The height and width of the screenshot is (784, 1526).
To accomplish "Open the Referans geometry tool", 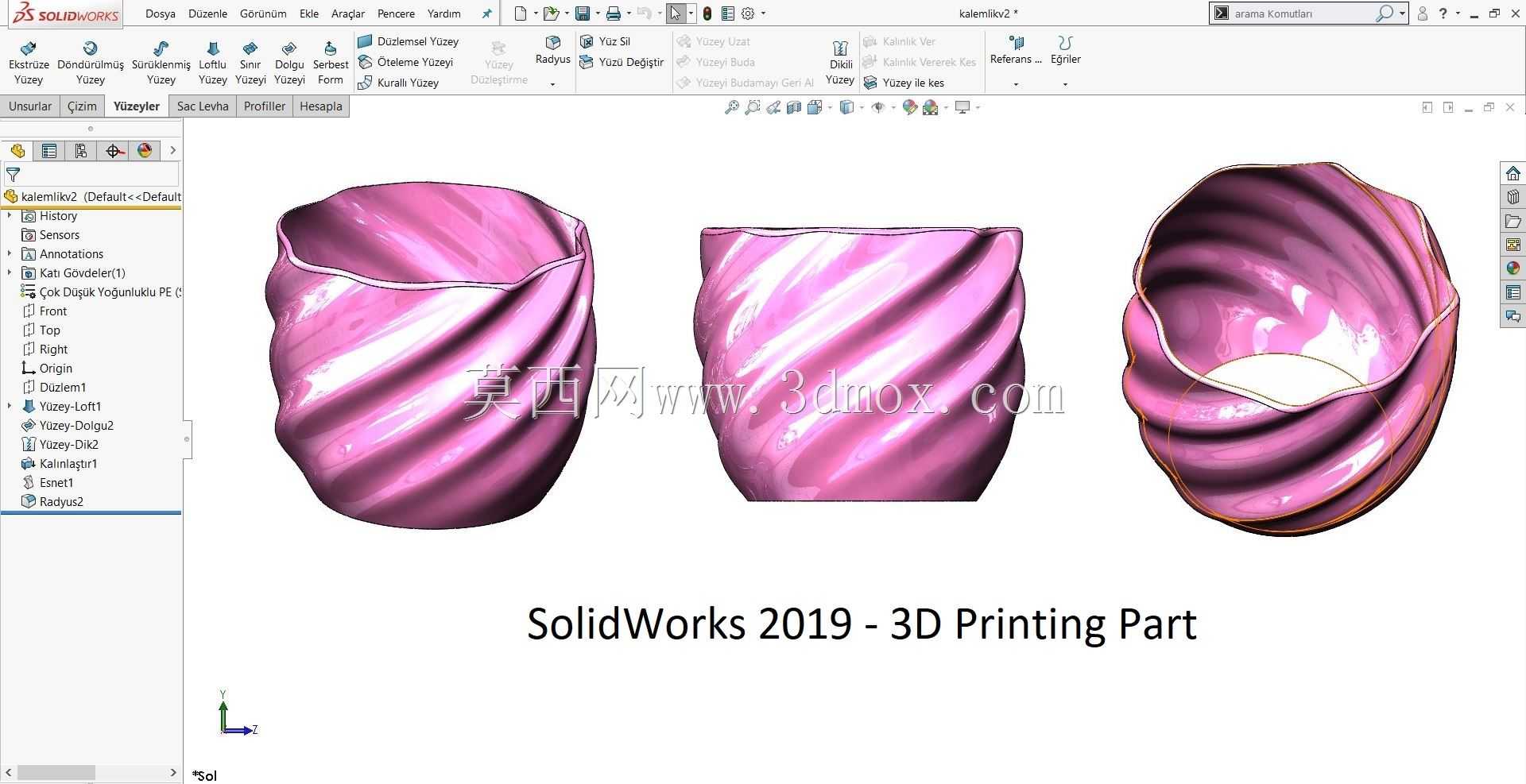I will [1016, 49].
